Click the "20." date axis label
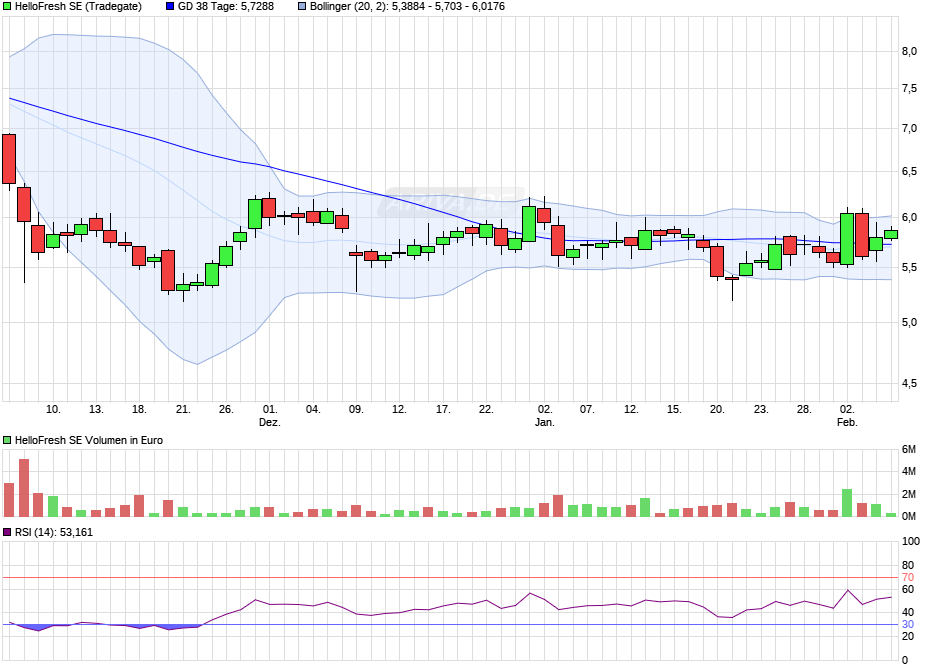Viewport: 940px width, 670px height. [x=717, y=409]
